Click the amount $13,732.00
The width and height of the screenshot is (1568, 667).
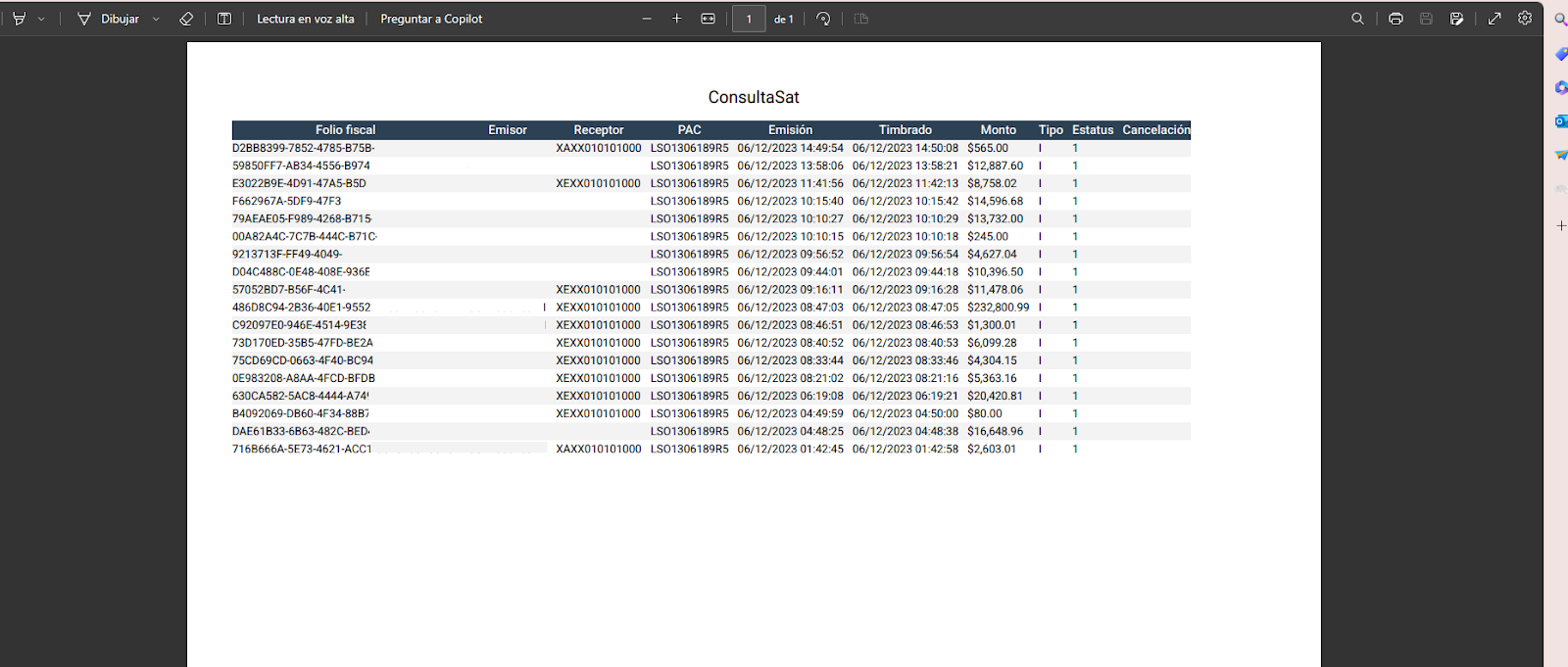[x=995, y=219]
